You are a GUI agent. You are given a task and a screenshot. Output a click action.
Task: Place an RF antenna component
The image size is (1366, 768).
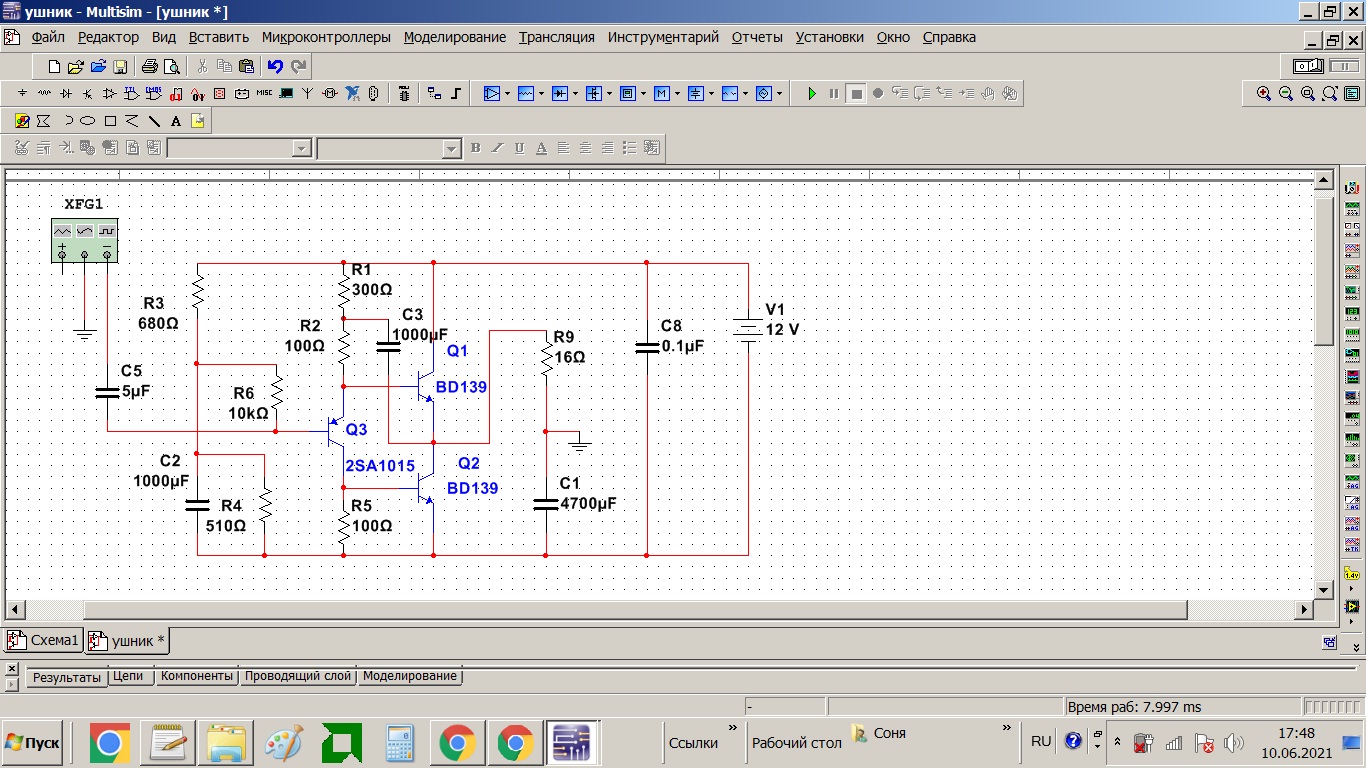click(x=308, y=93)
